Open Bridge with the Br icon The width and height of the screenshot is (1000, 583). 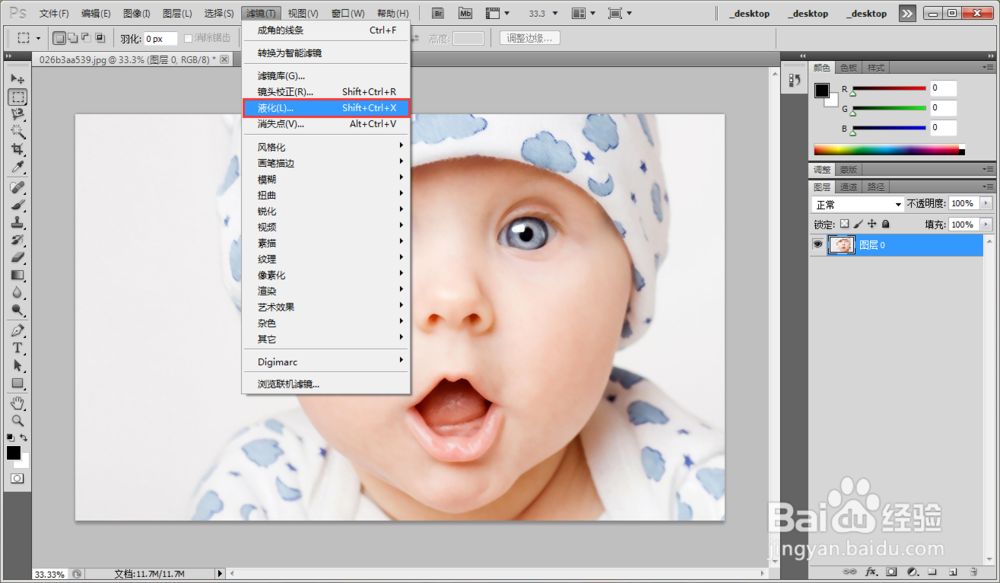click(438, 13)
